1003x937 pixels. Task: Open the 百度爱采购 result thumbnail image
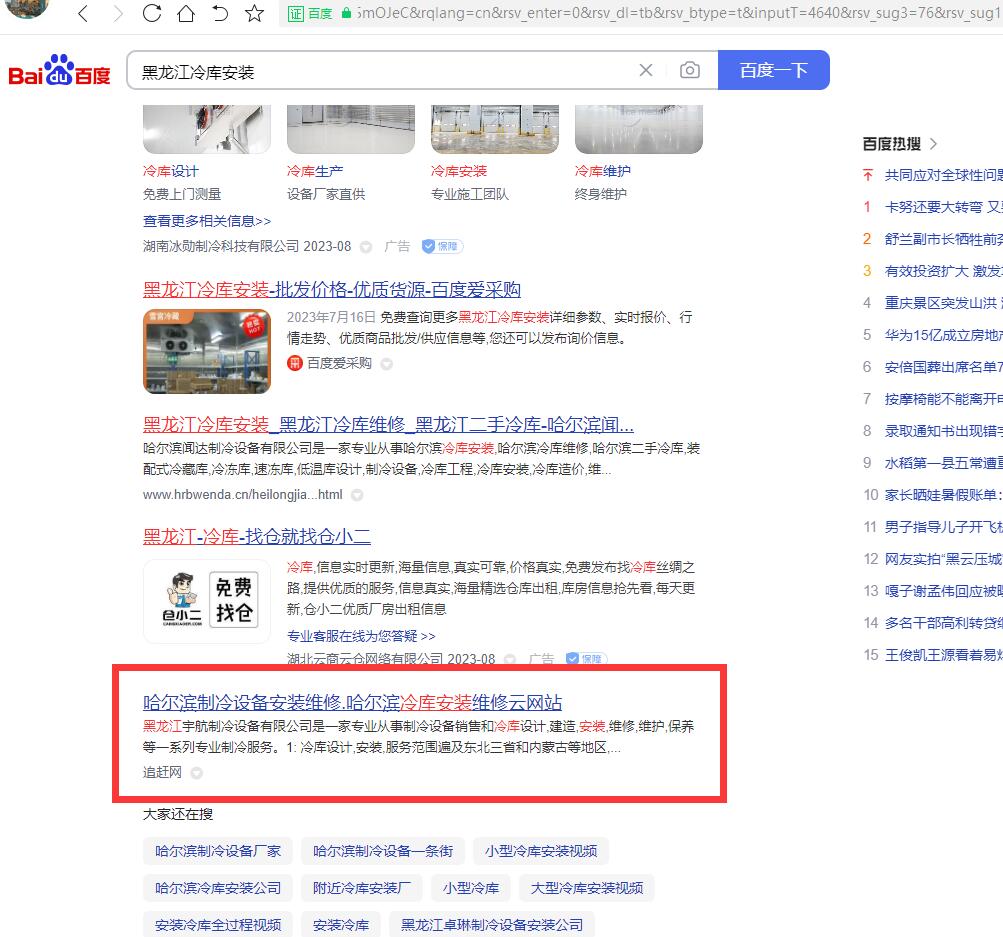pos(207,352)
